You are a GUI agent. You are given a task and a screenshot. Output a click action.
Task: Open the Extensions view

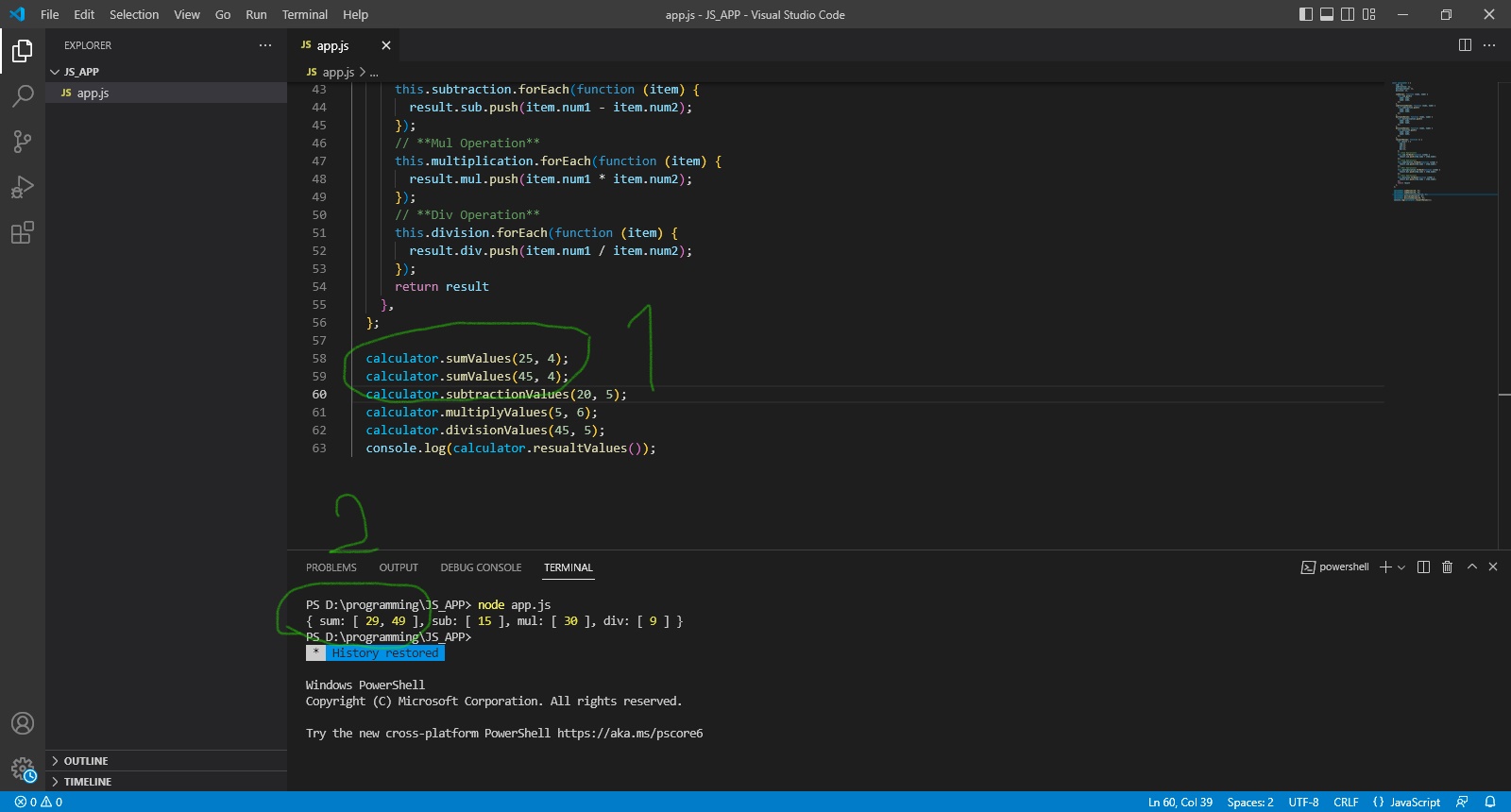point(23,232)
